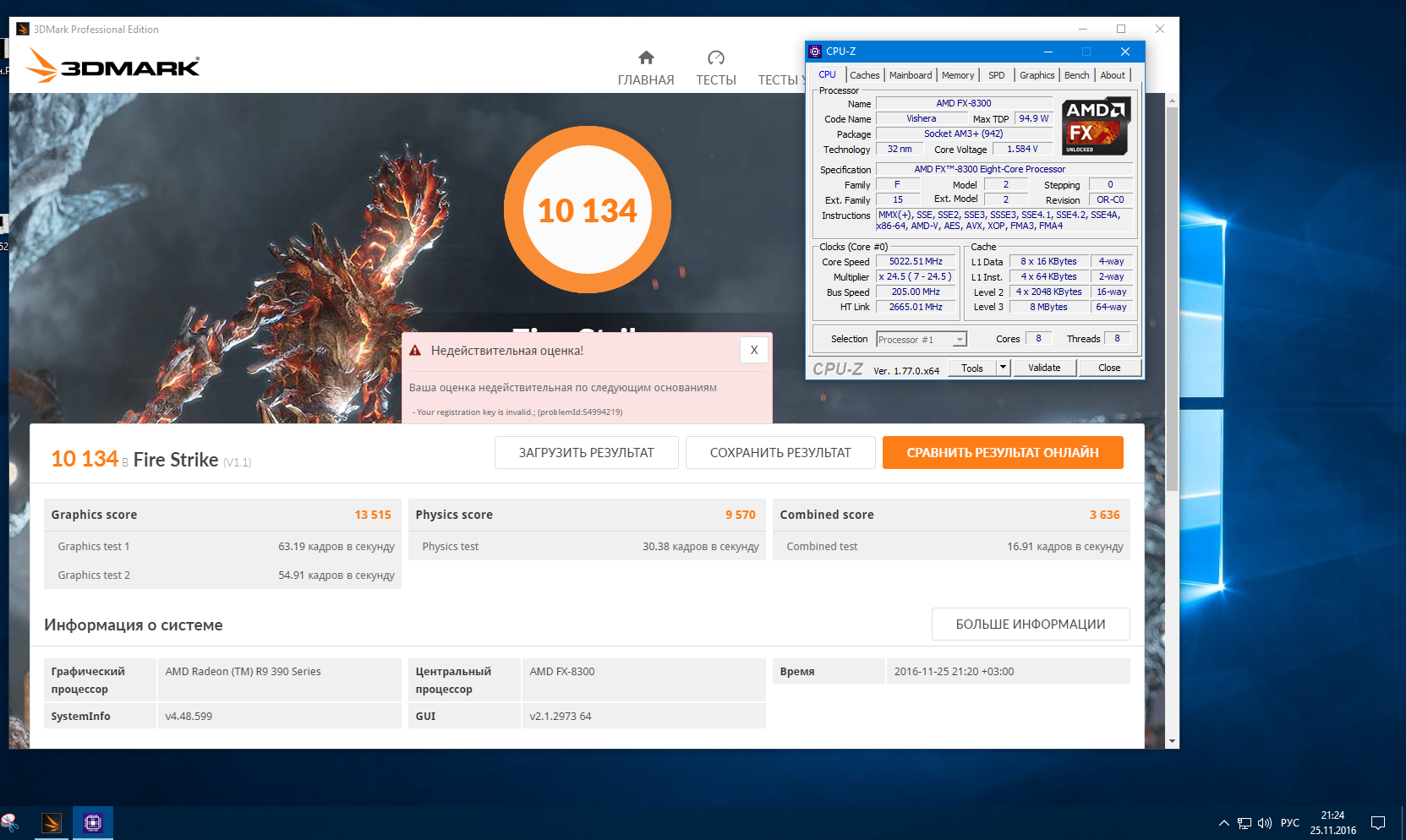
Task: Click the orange СРАВНИТЬ РЕЗУЛЬТАТ ОНЛАЙН button
Action: [x=1003, y=452]
